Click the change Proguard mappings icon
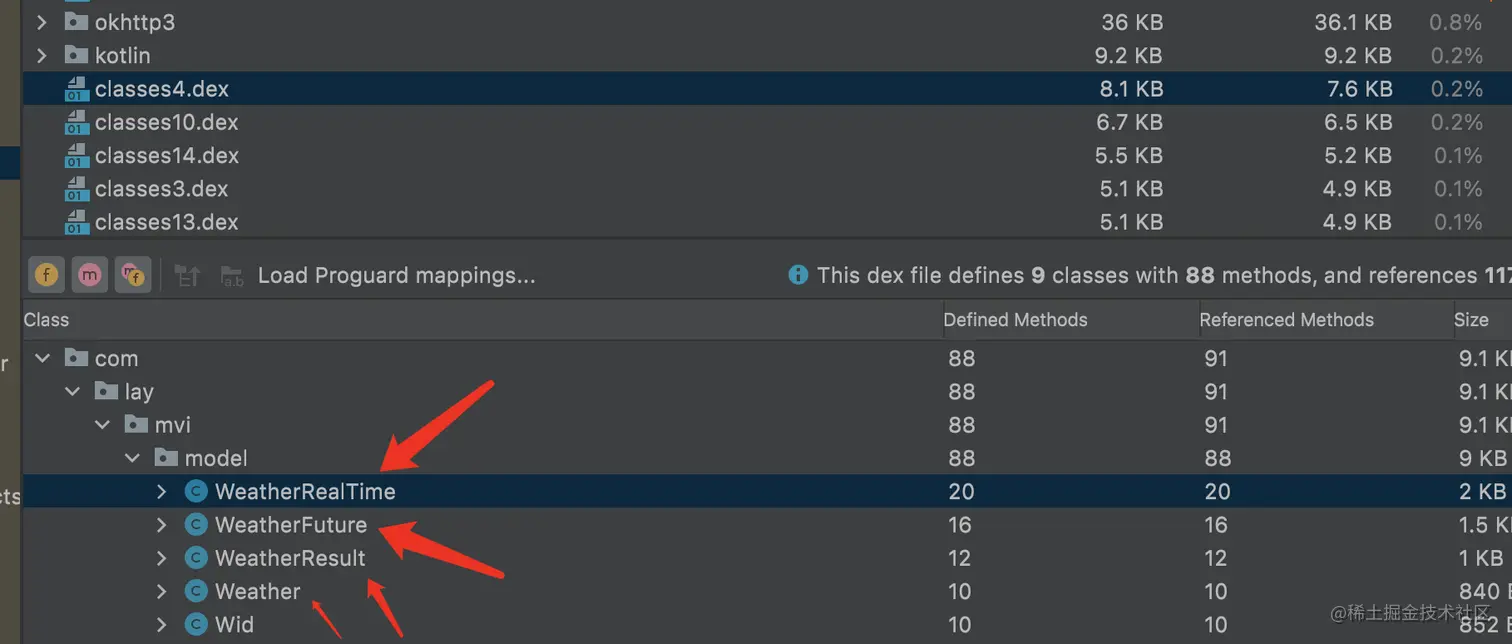 point(187,276)
